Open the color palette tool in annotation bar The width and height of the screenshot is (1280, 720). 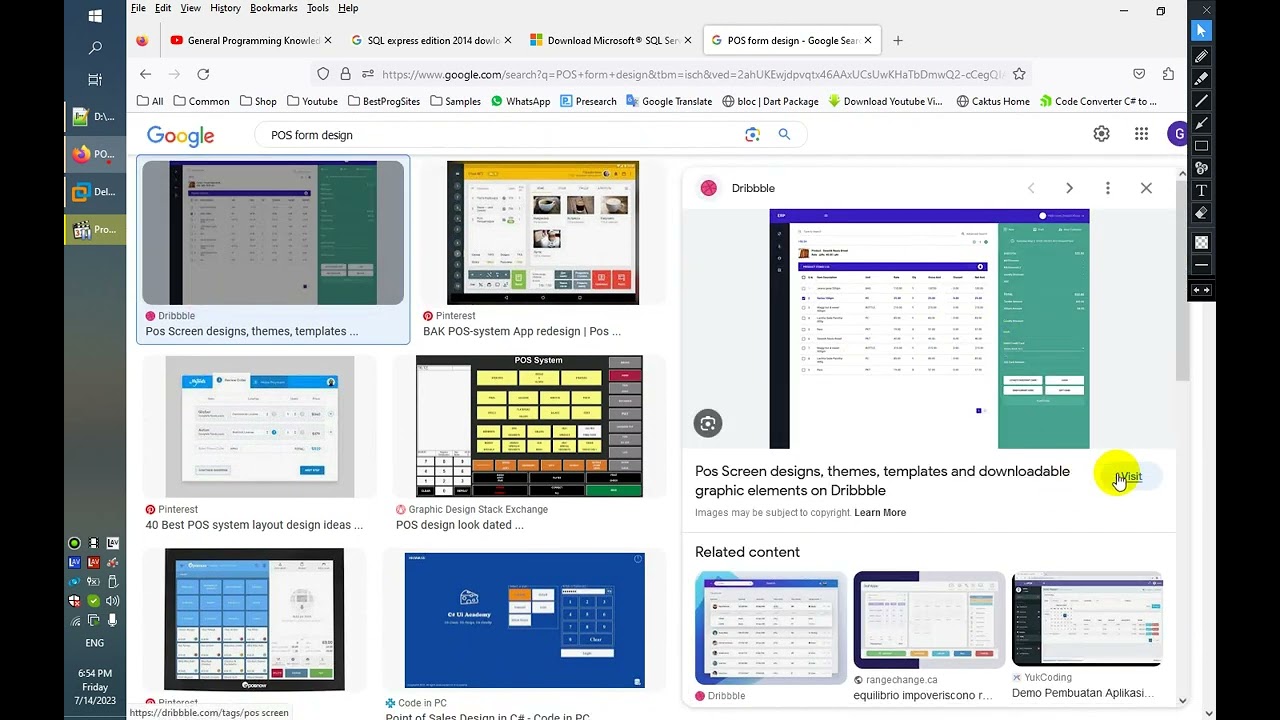(x=1201, y=168)
